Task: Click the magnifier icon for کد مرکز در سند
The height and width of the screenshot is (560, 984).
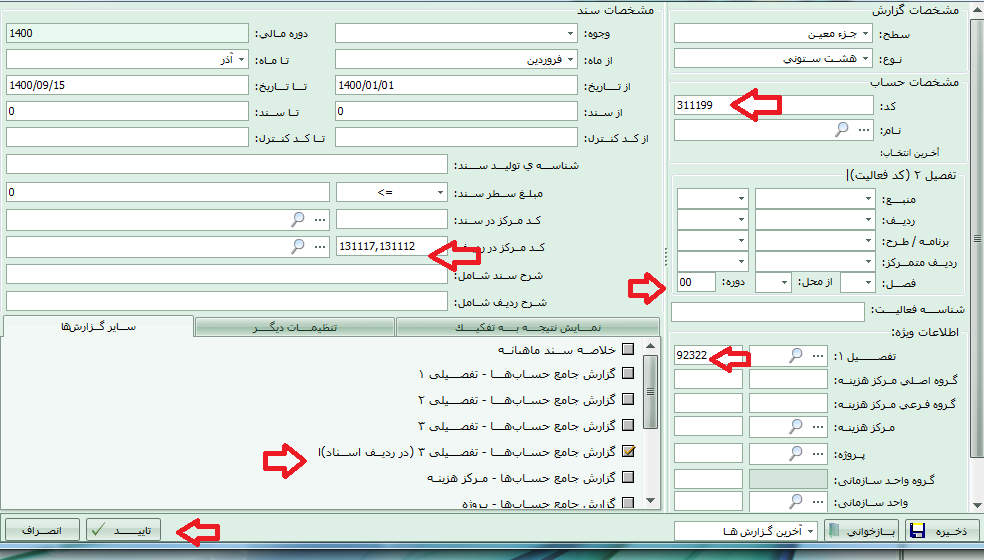Action: (297, 219)
